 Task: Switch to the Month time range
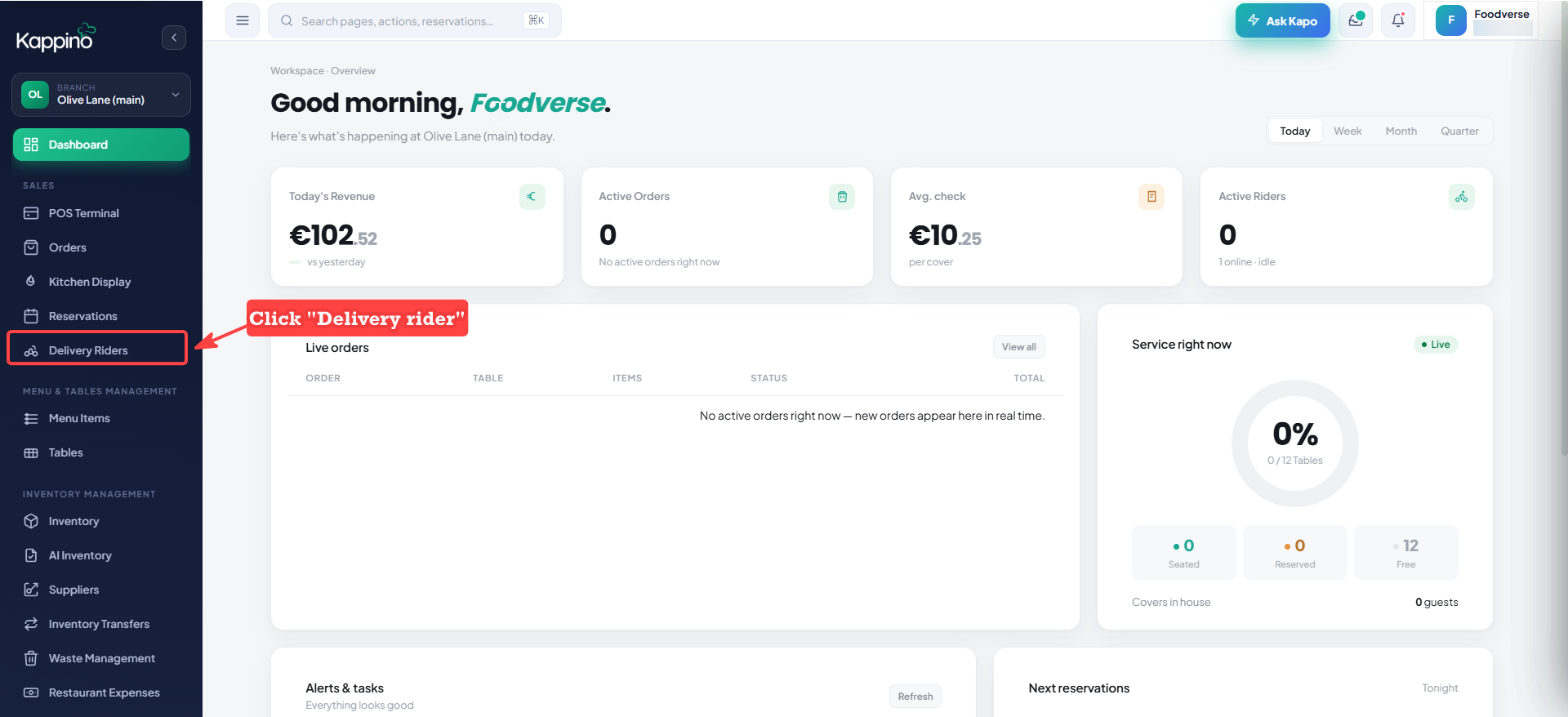click(x=1401, y=131)
